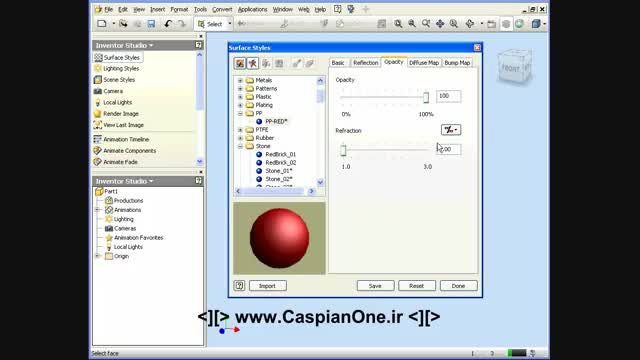
Task: Open the Format menu
Action: pos(179,9)
